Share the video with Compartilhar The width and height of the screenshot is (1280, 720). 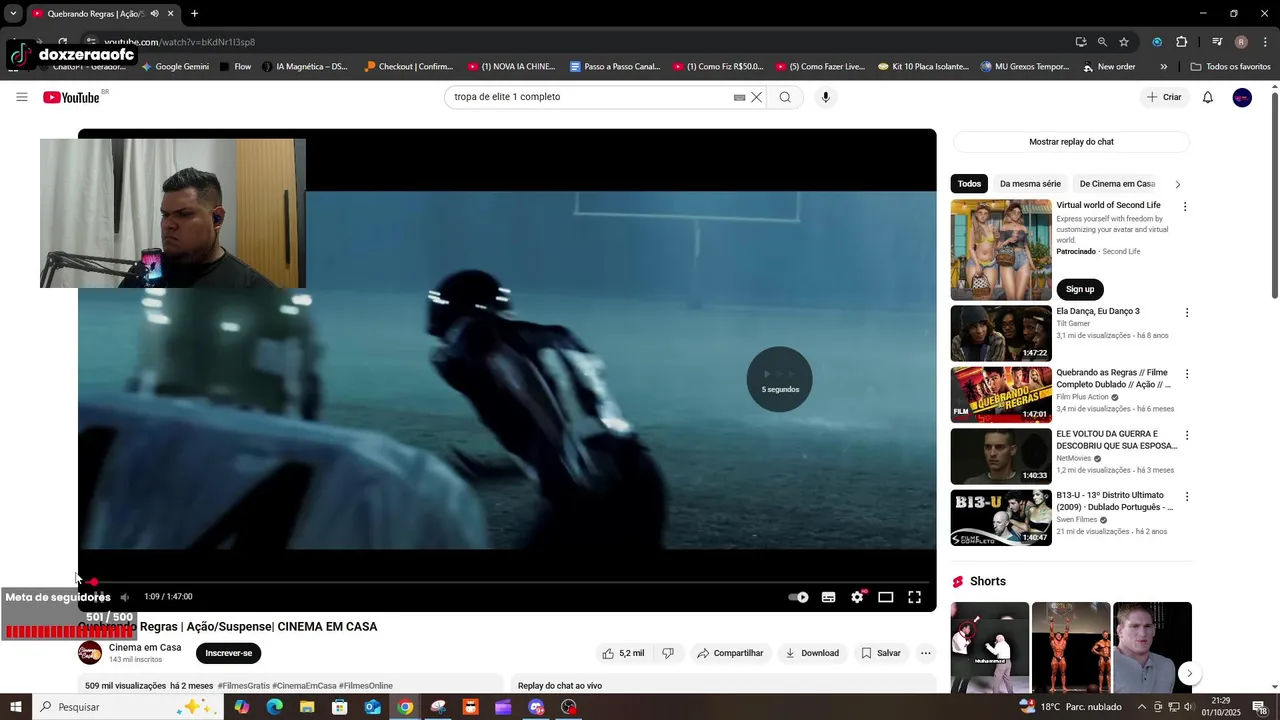pyautogui.click(x=730, y=653)
